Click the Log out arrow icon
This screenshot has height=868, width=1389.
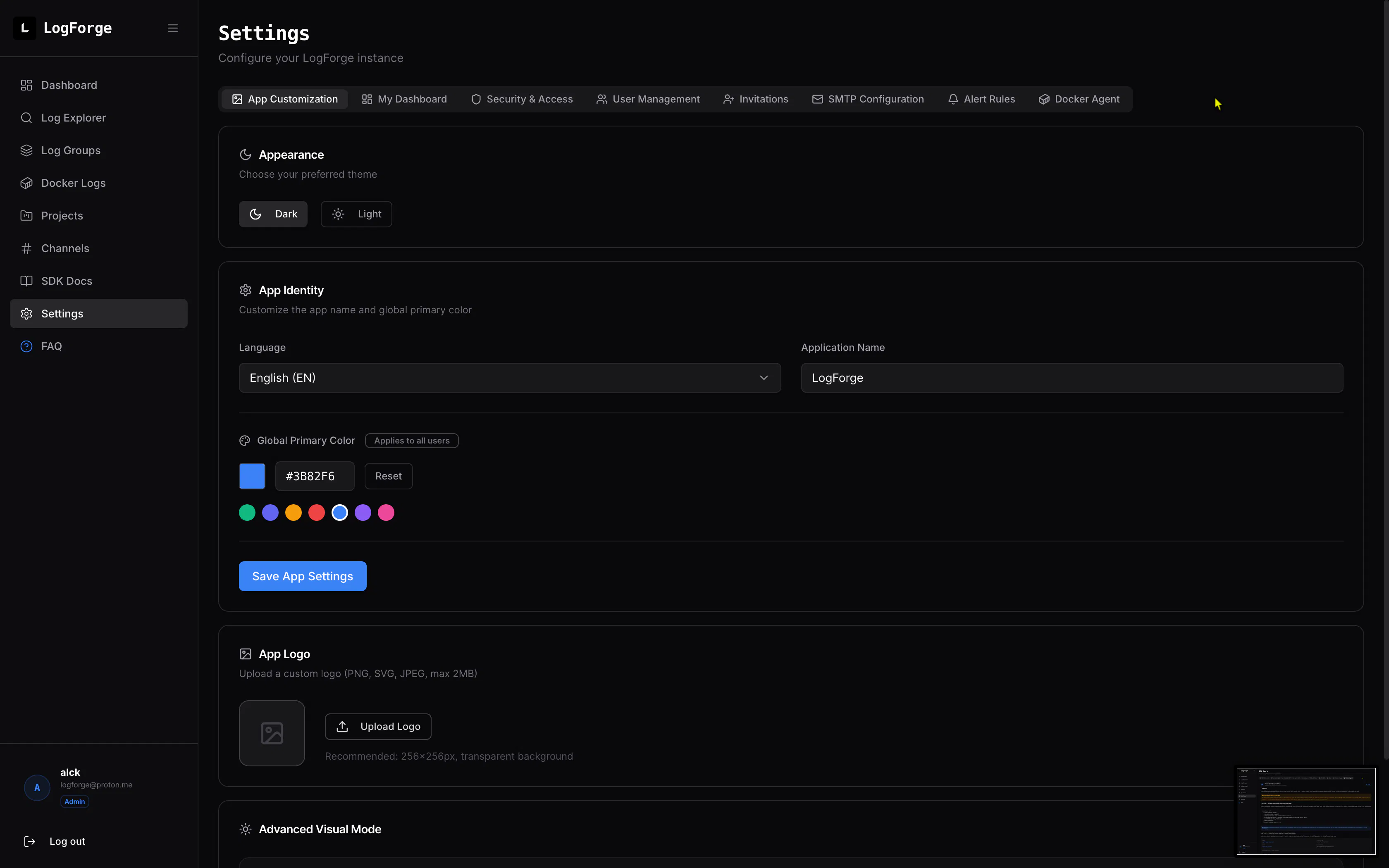click(30, 841)
